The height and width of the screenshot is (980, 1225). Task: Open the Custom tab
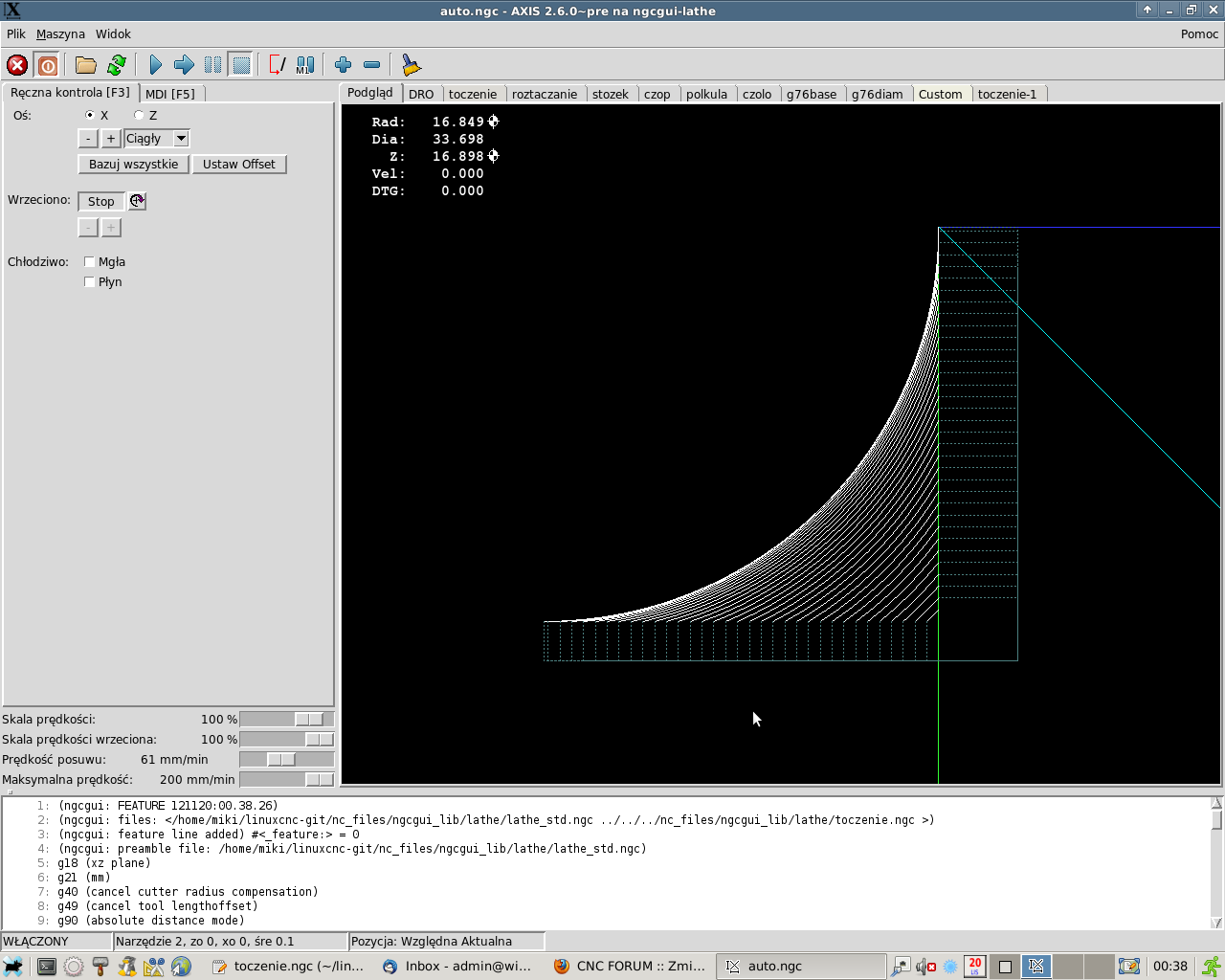coord(941,94)
